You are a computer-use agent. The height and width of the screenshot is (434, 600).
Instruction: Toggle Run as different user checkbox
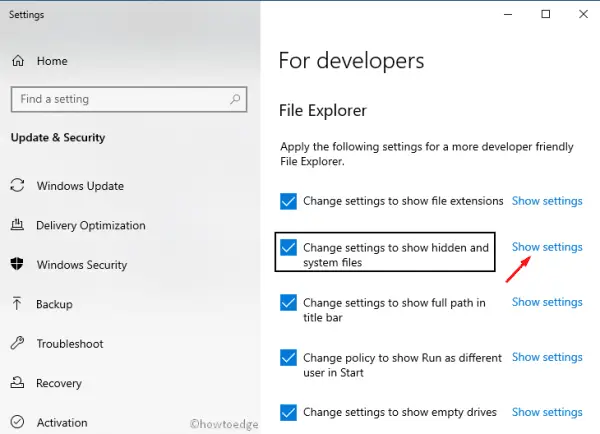coord(289,358)
